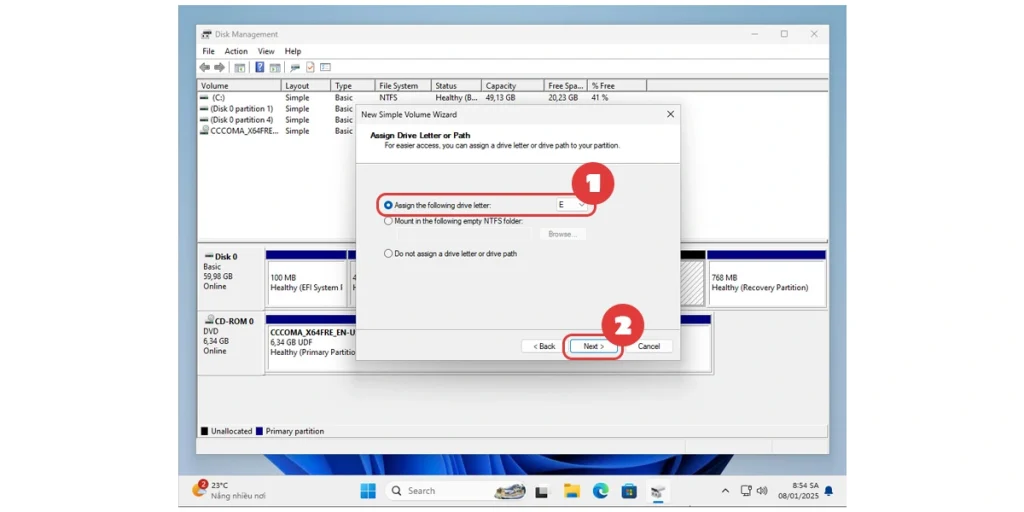Screen dimensions: 1024x512
Task: Click the Properties checkmark toolbar icon
Action: [310, 67]
